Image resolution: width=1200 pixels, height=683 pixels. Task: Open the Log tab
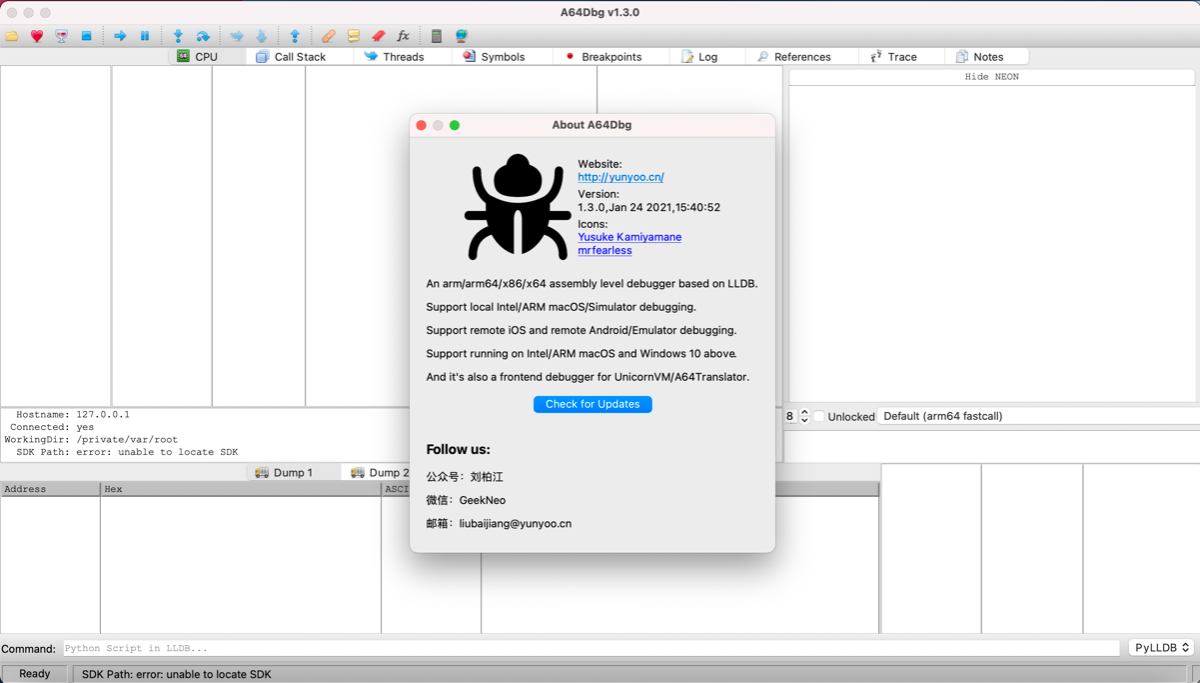(x=707, y=57)
